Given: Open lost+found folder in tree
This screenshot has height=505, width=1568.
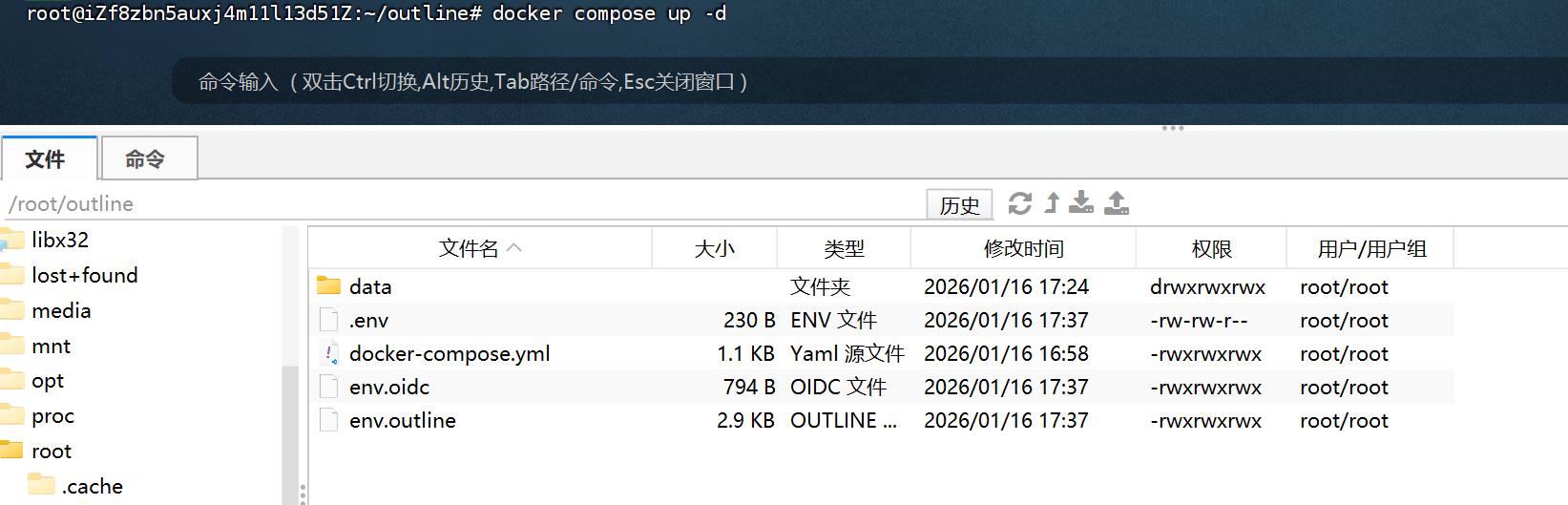Looking at the screenshot, I should (85, 275).
